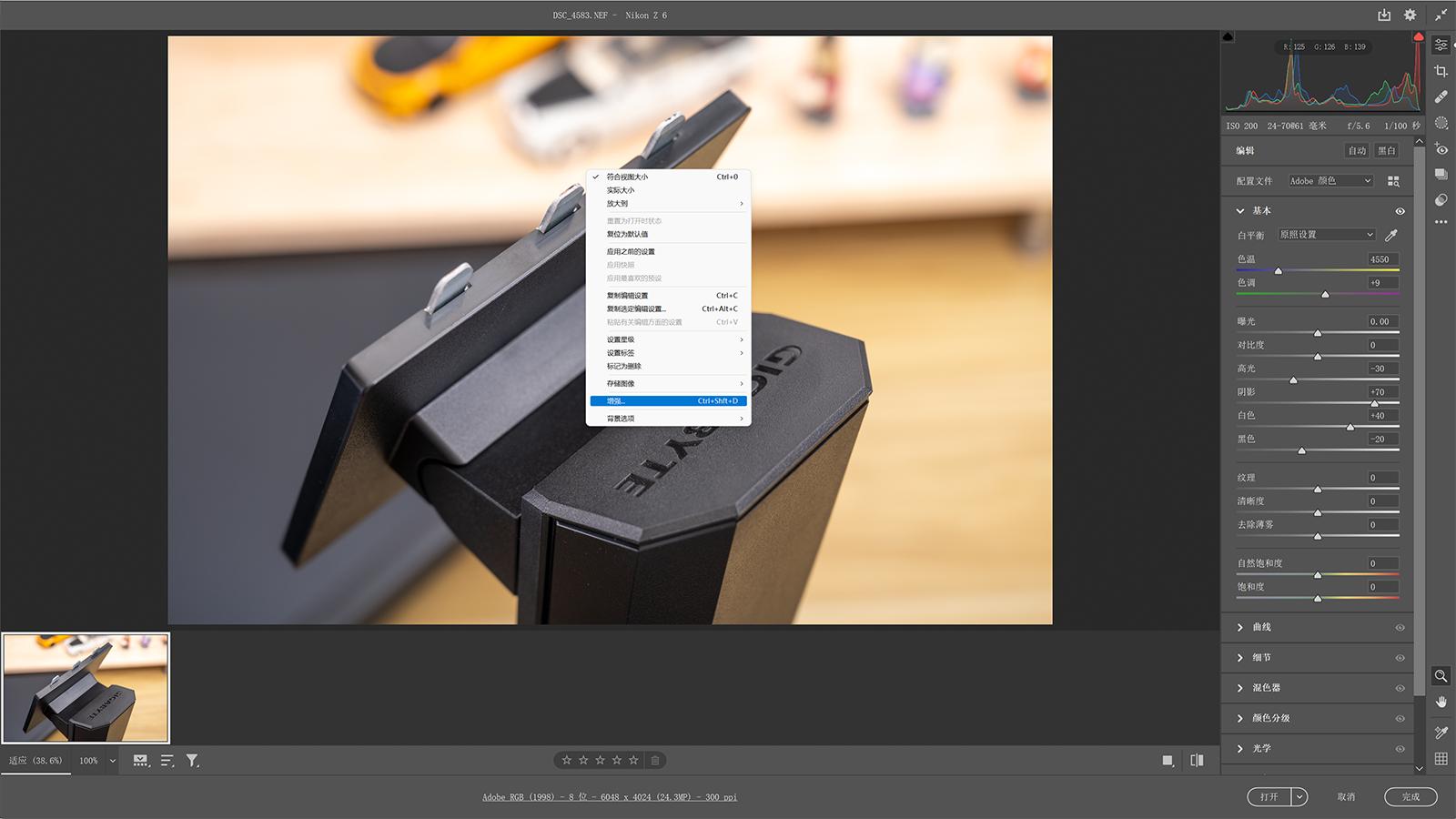Screen dimensions: 1456x819
Task: Toggle visibility eye for 曲线 panel
Action: pos(1400,627)
